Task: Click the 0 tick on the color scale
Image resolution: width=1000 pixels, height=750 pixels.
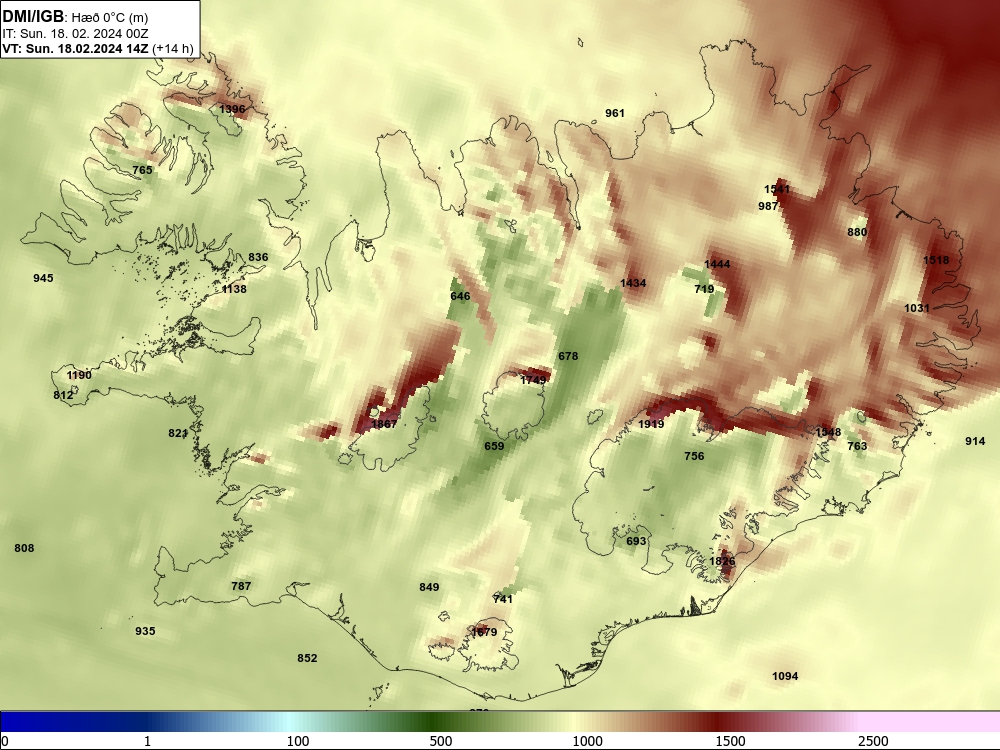Action: [x=5, y=741]
